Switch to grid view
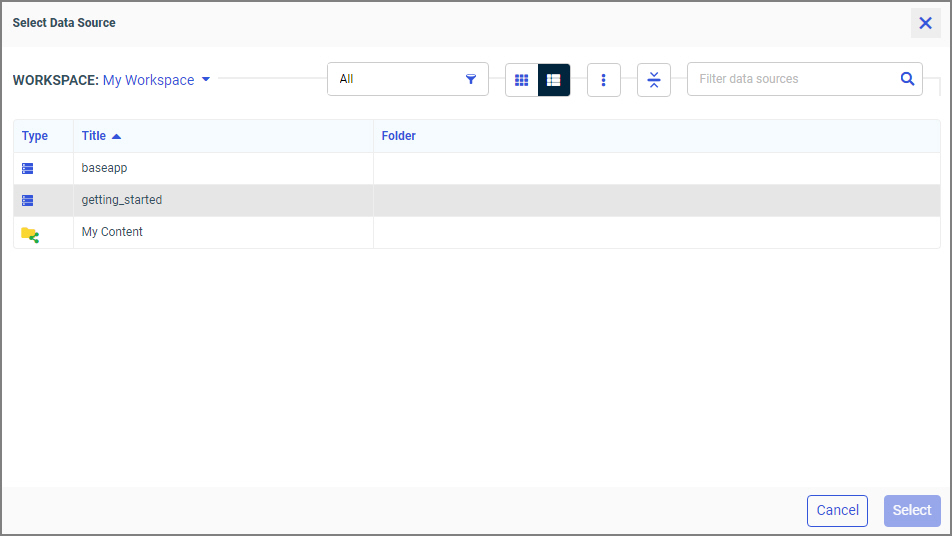The image size is (952, 536). click(522, 80)
